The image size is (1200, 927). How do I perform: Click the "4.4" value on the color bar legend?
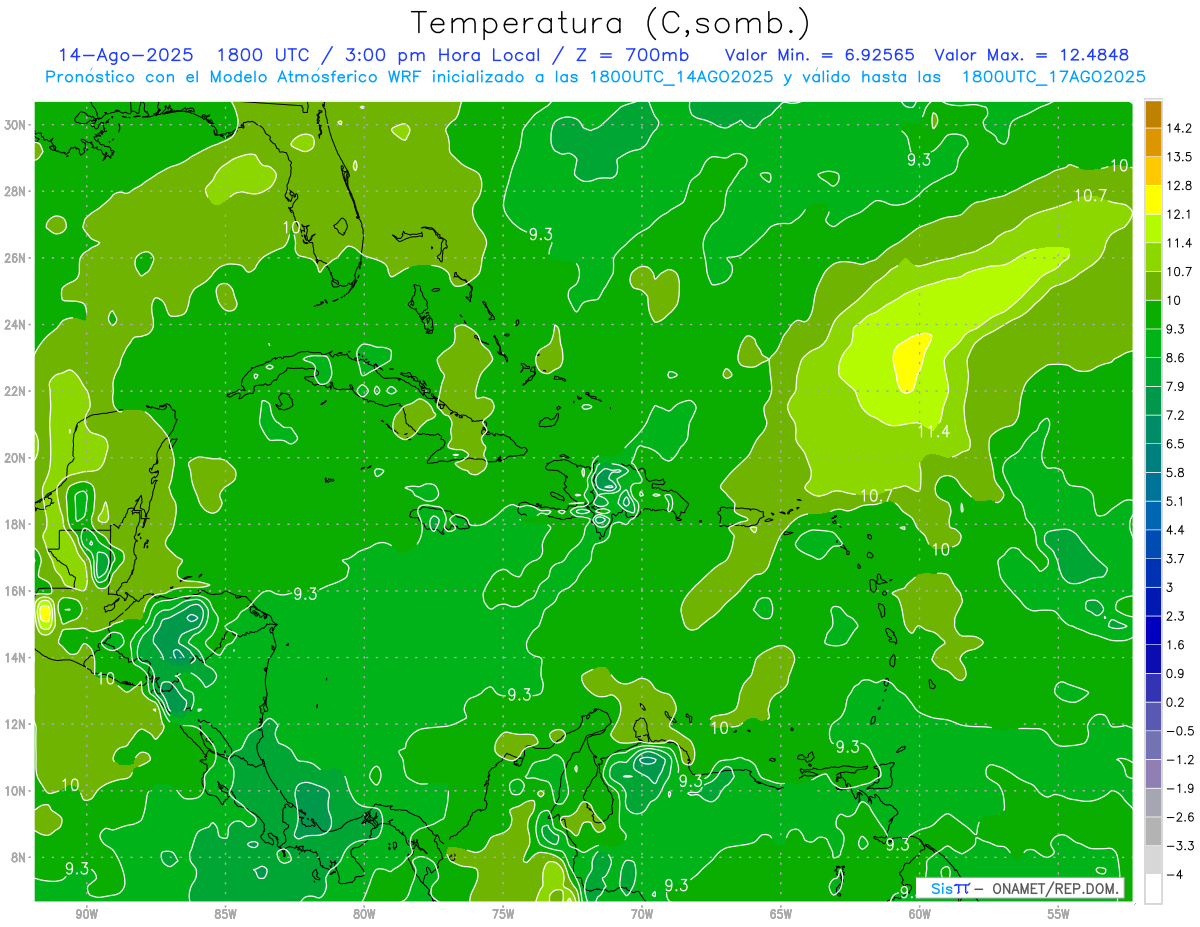pos(1176,529)
